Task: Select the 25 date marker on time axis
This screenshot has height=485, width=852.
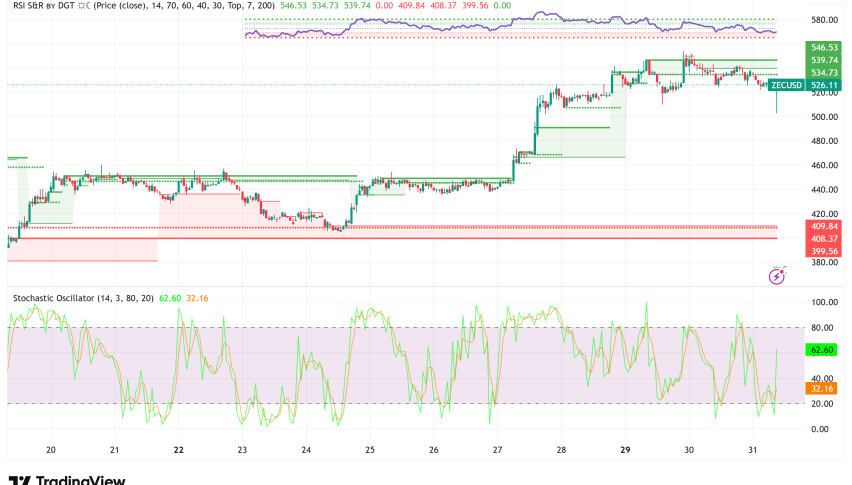Action: click(371, 451)
